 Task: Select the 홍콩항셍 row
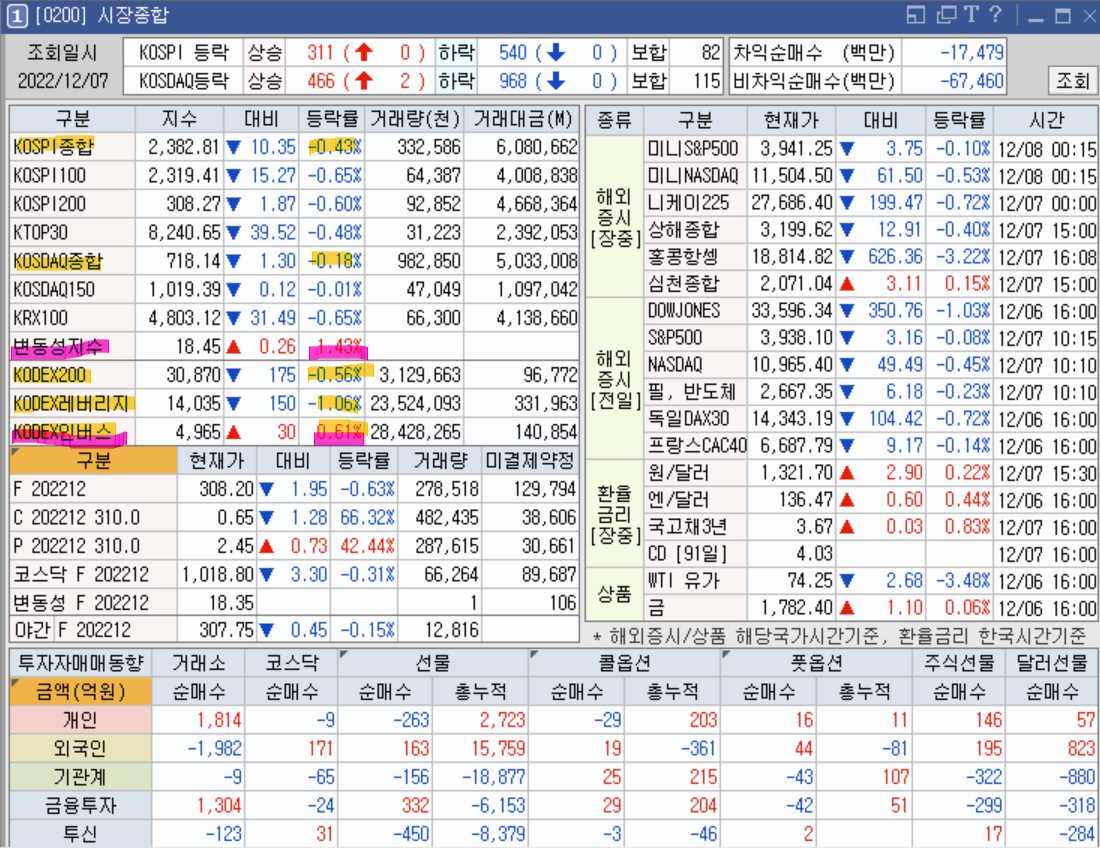pyautogui.click(x=871, y=257)
